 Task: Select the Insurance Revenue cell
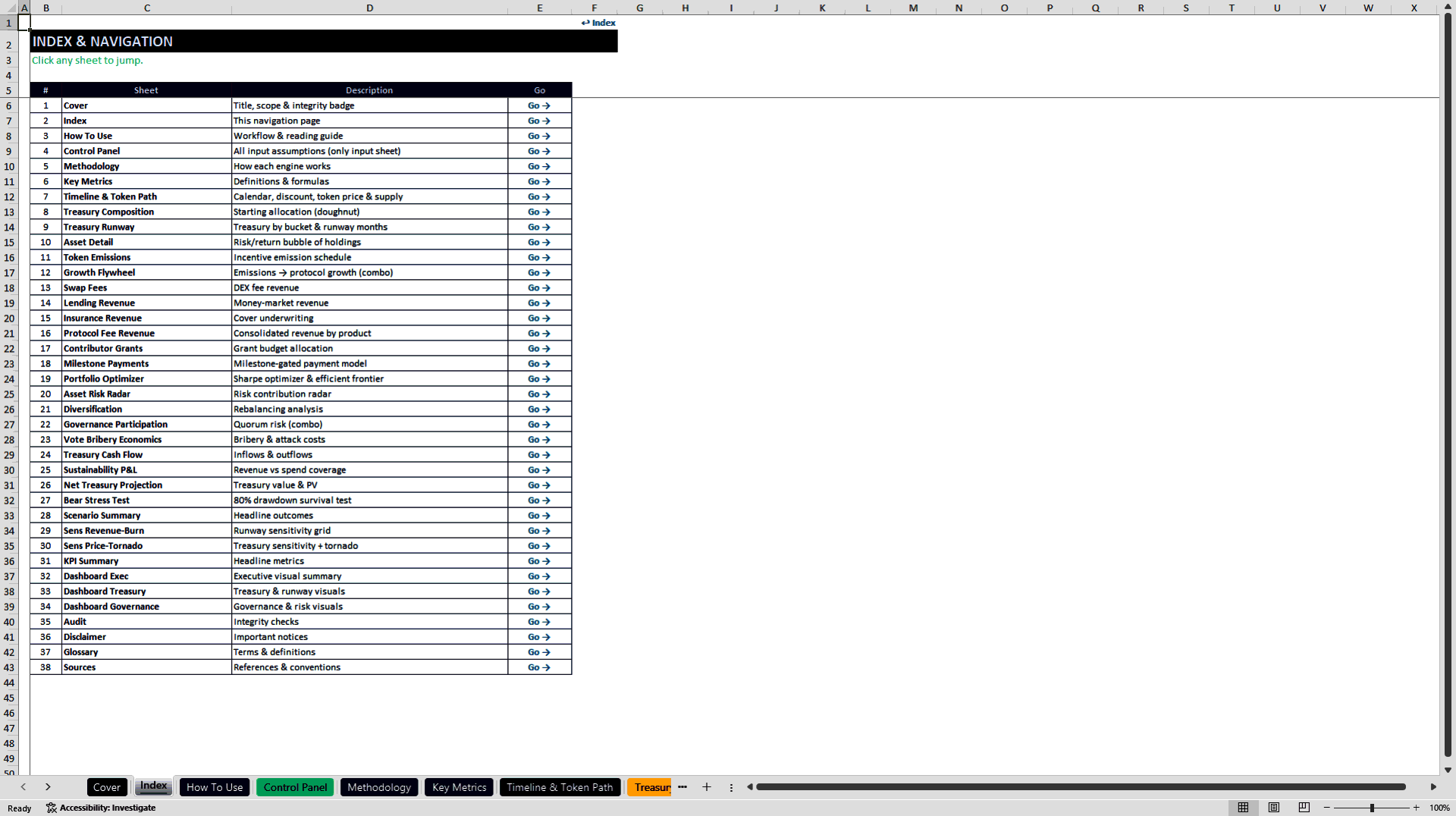coord(146,318)
